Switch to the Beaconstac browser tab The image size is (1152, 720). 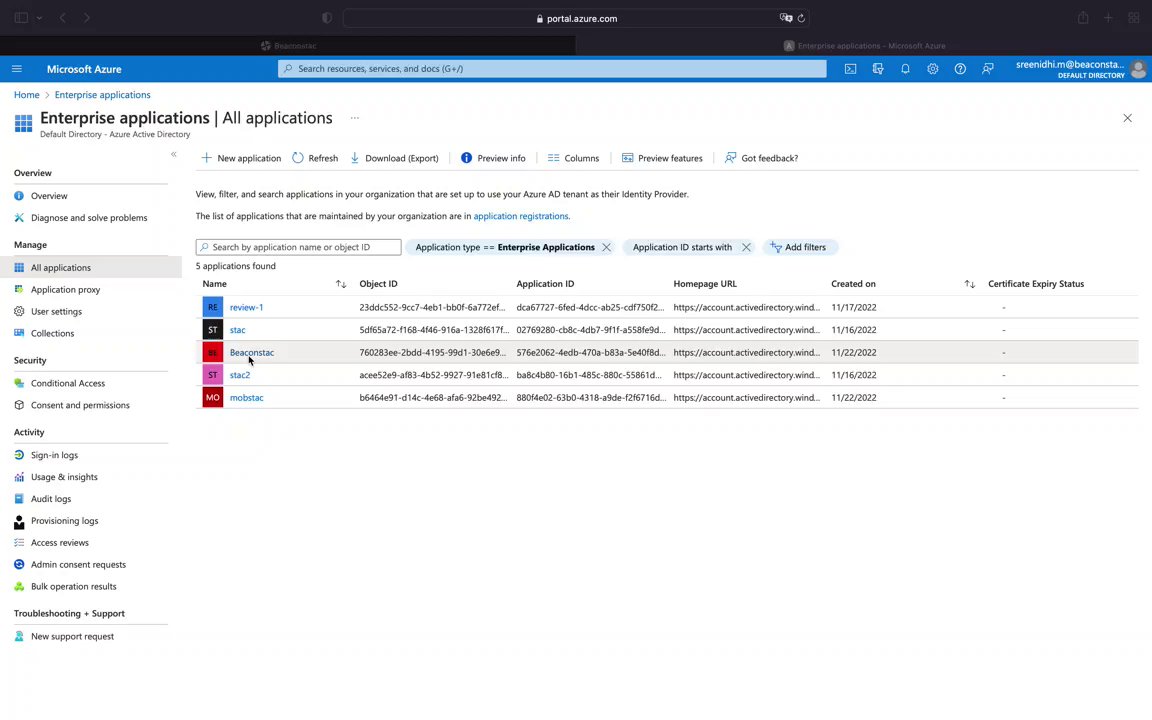[288, 46]
